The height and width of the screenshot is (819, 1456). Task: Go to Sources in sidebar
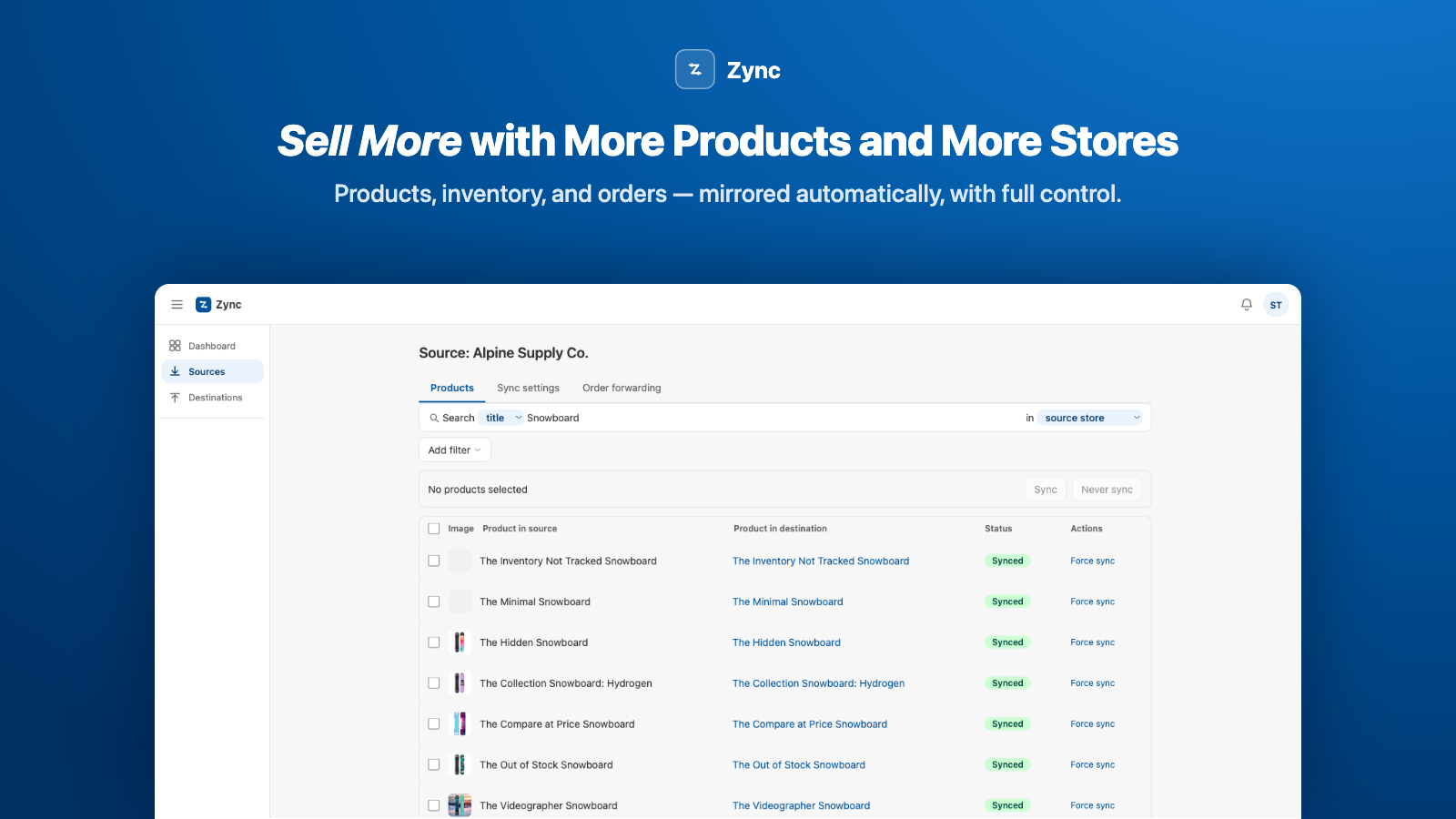point(212,371)
